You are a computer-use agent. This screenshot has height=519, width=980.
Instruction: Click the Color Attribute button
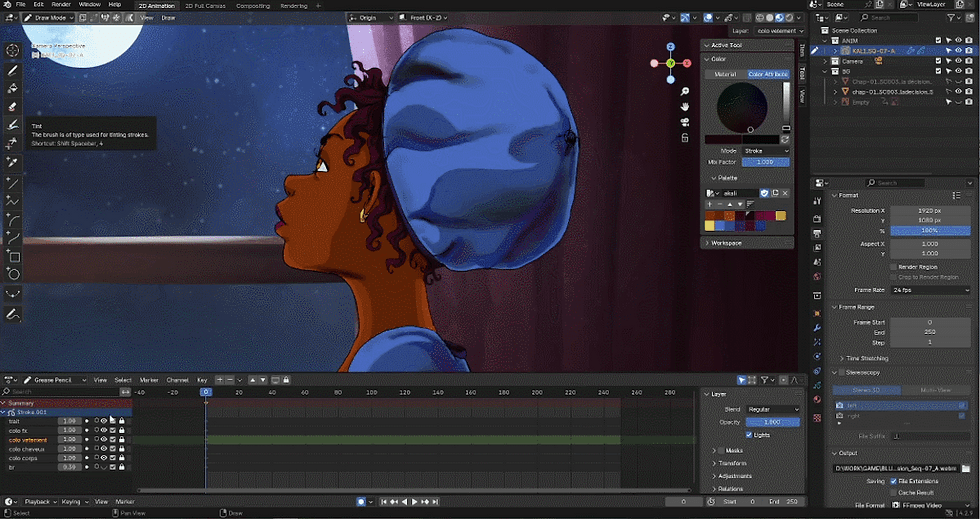pos(768,74)
